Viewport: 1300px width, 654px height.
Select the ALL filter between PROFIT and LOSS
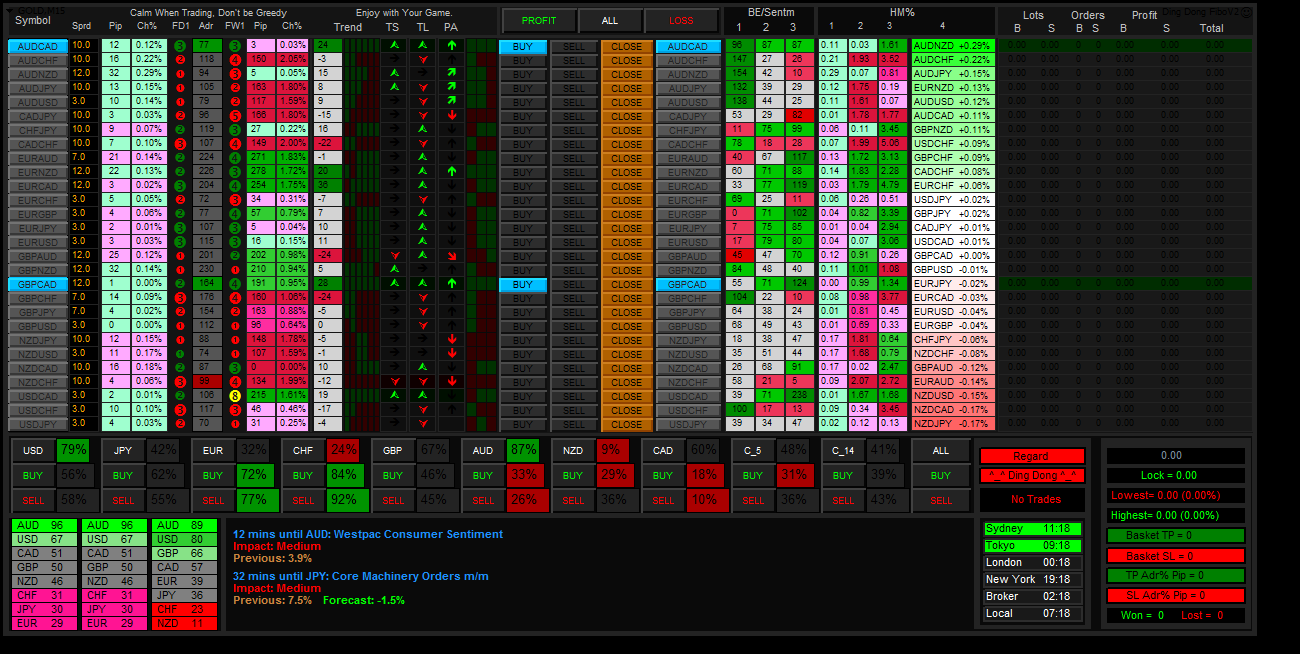pos(610,20)
